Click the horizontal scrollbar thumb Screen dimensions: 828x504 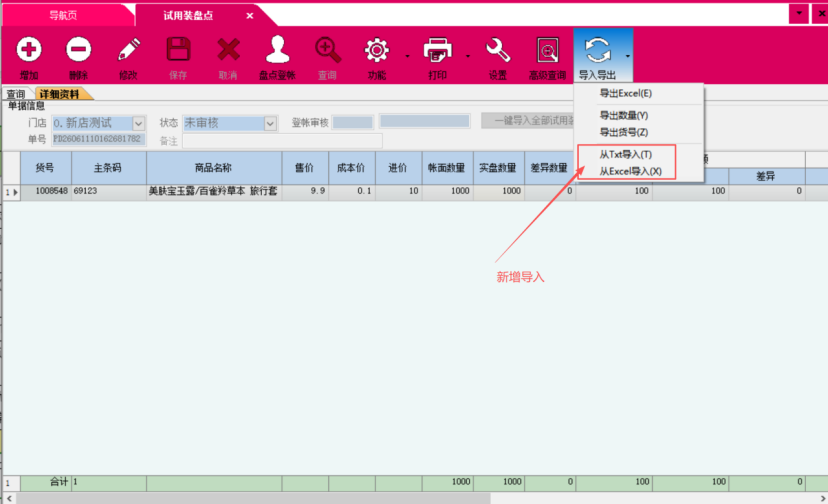(253, 498)
